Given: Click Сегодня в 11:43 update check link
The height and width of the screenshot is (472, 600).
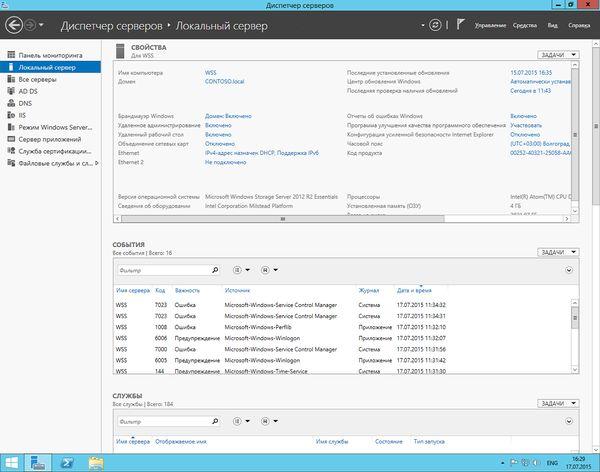Looking at the screenshot, I should (x=530, y=91).
